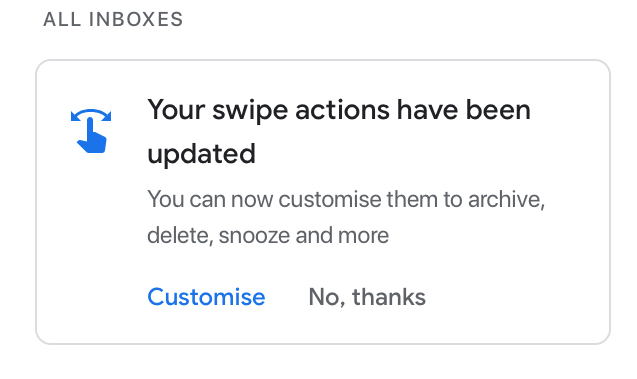
Task: Click the word "actions" in the card heading
Action: point(342,110)
